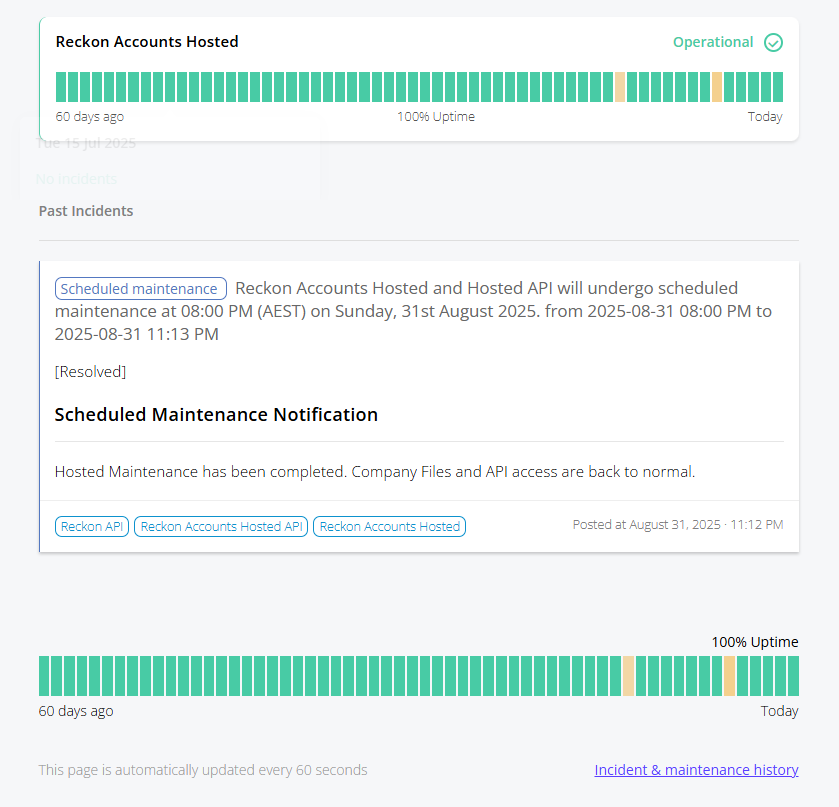
Task: Select the most recent orange bar in the bottom uptime chart
Action: (x=729, y=676)
